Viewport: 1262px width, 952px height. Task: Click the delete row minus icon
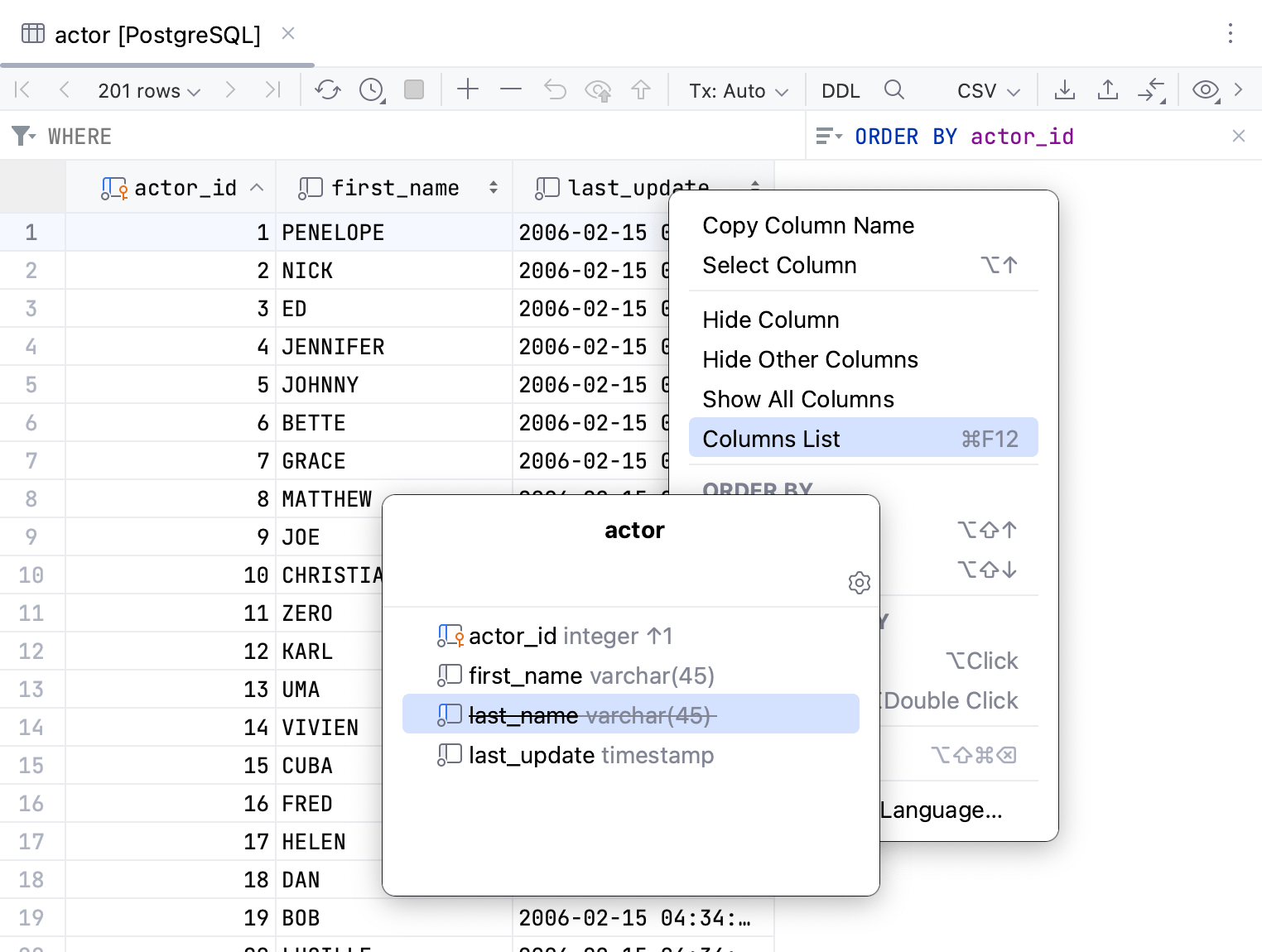[x=511, y=89]
